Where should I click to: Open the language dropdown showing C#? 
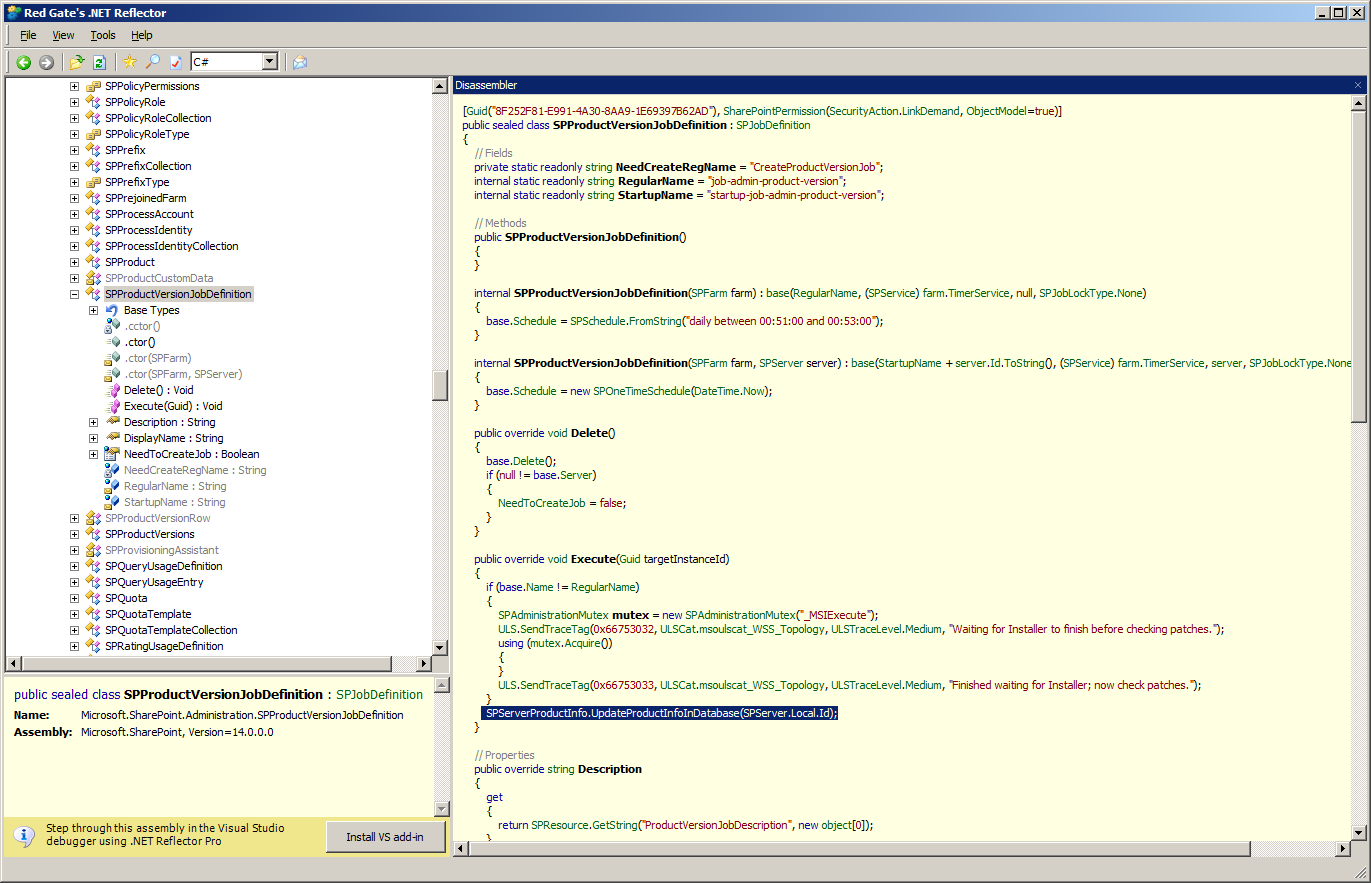[269, 62]
